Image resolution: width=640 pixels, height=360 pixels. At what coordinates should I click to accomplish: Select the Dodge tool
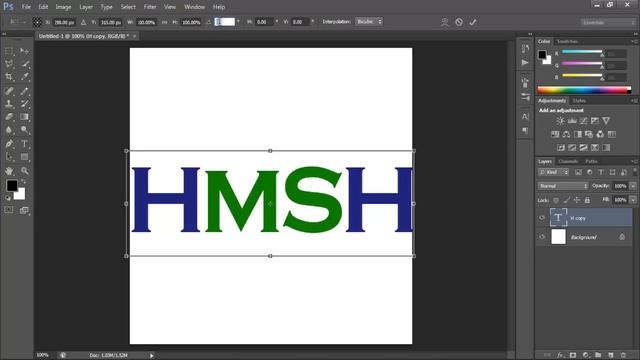pyautogui.click(x=24, y=130)
